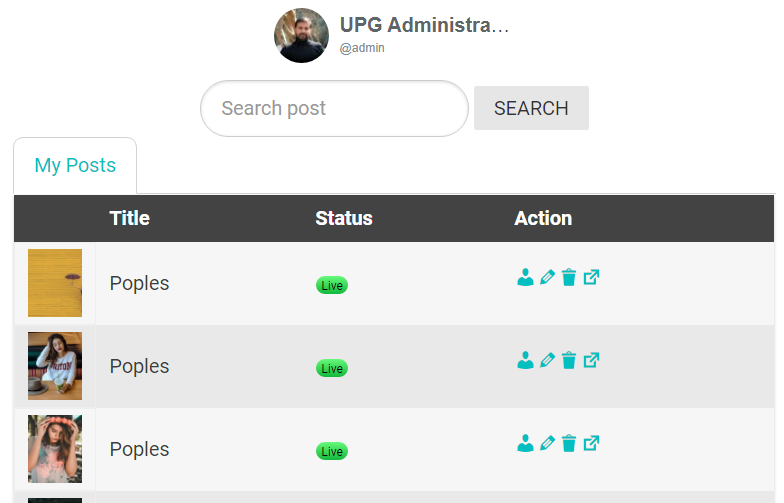
Task: Open the @admin profile username link
Action: coord(362,48)
